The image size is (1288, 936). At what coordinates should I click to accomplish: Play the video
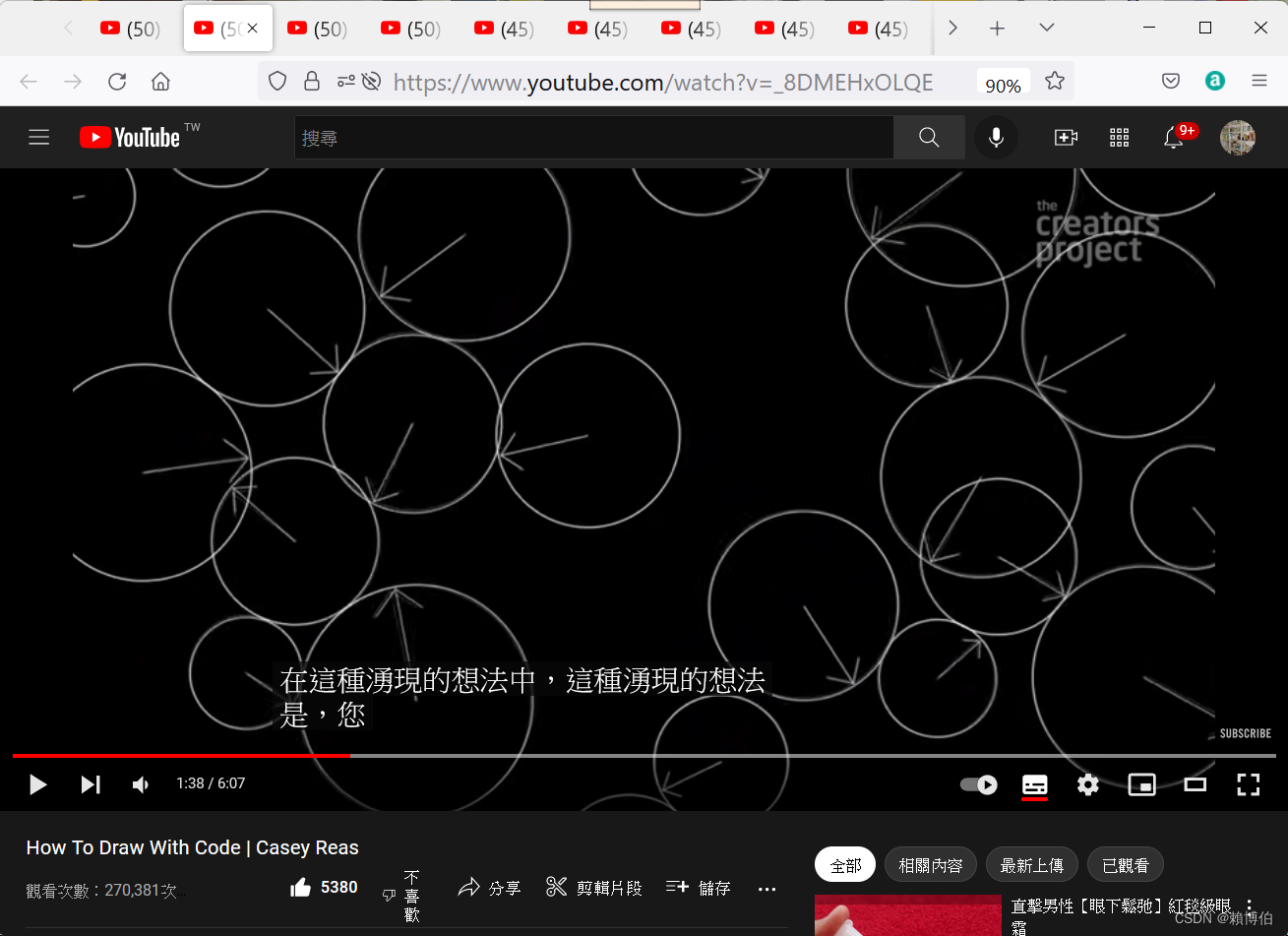38,784
